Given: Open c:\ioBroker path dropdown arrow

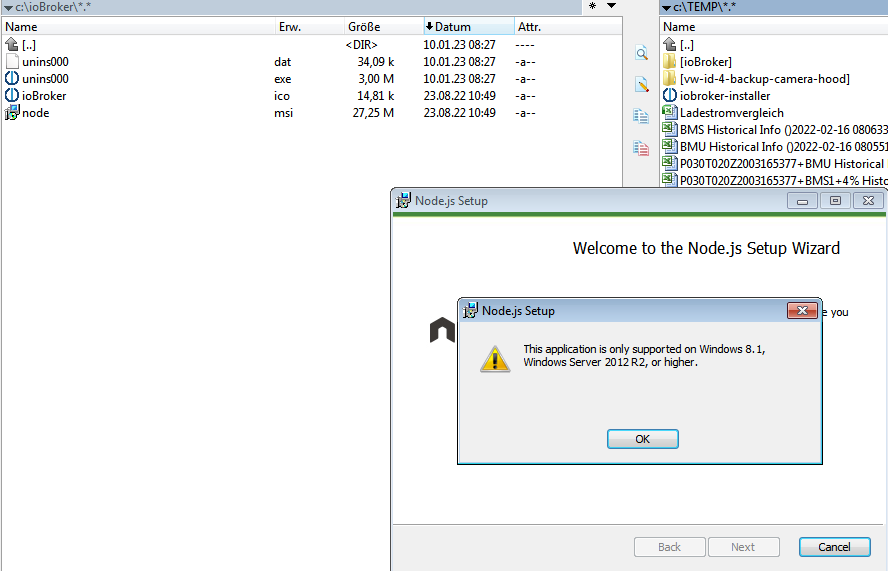Looking at the screenshot, I should pos(8,8).
